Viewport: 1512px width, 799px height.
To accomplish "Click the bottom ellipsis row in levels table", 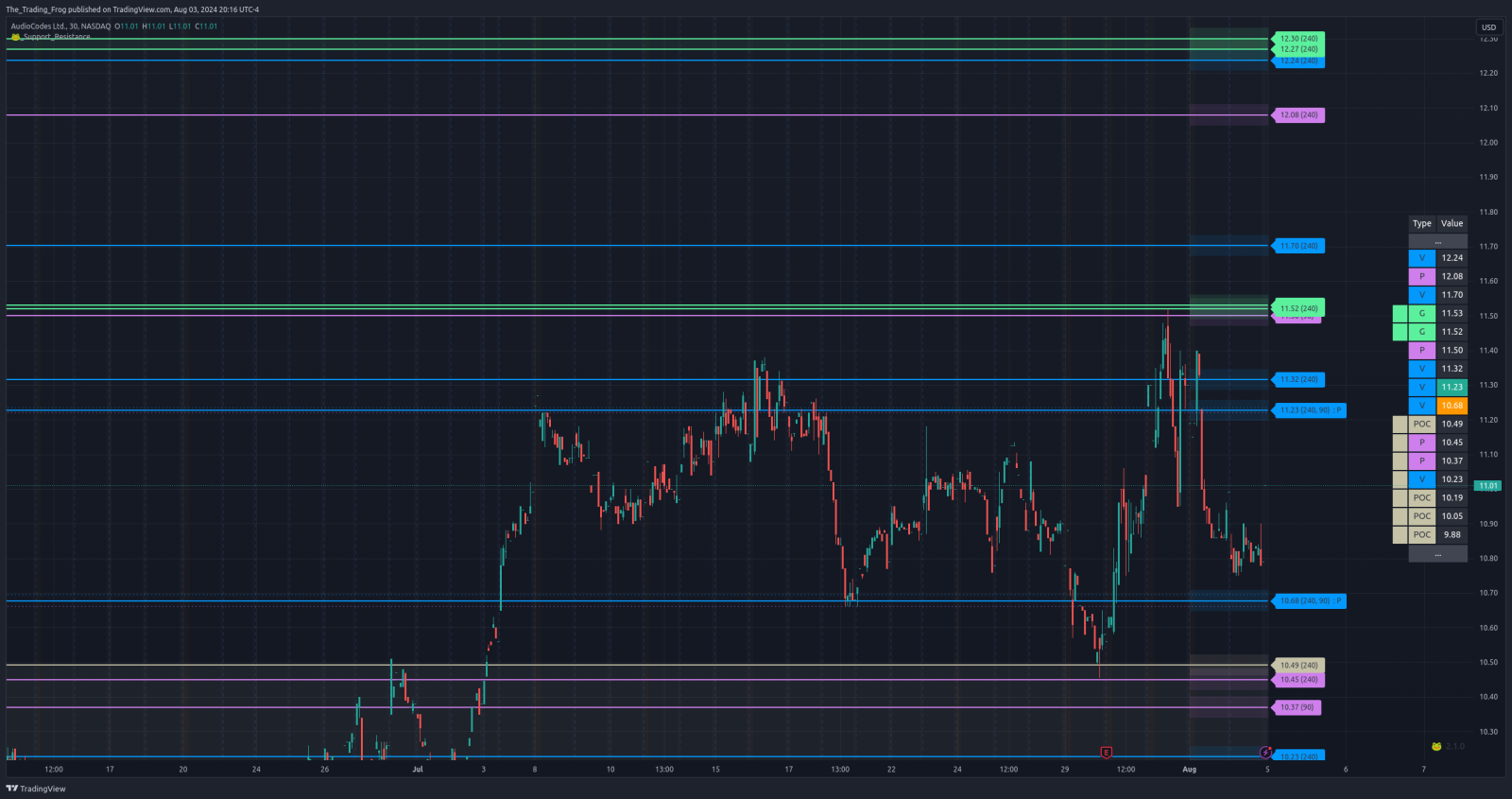I will point(1438,554).
